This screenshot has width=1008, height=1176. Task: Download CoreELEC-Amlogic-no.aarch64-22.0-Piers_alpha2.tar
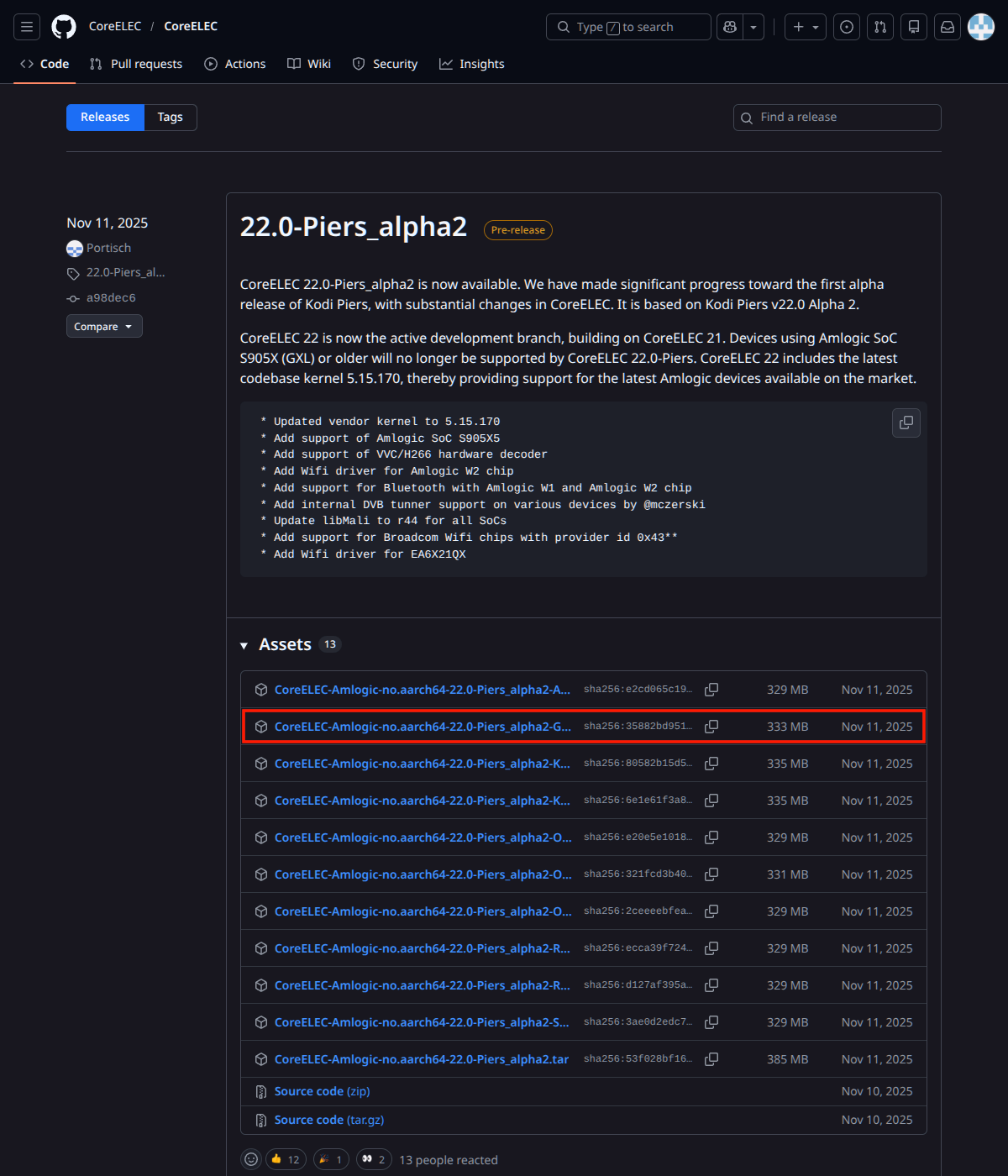422,1059
